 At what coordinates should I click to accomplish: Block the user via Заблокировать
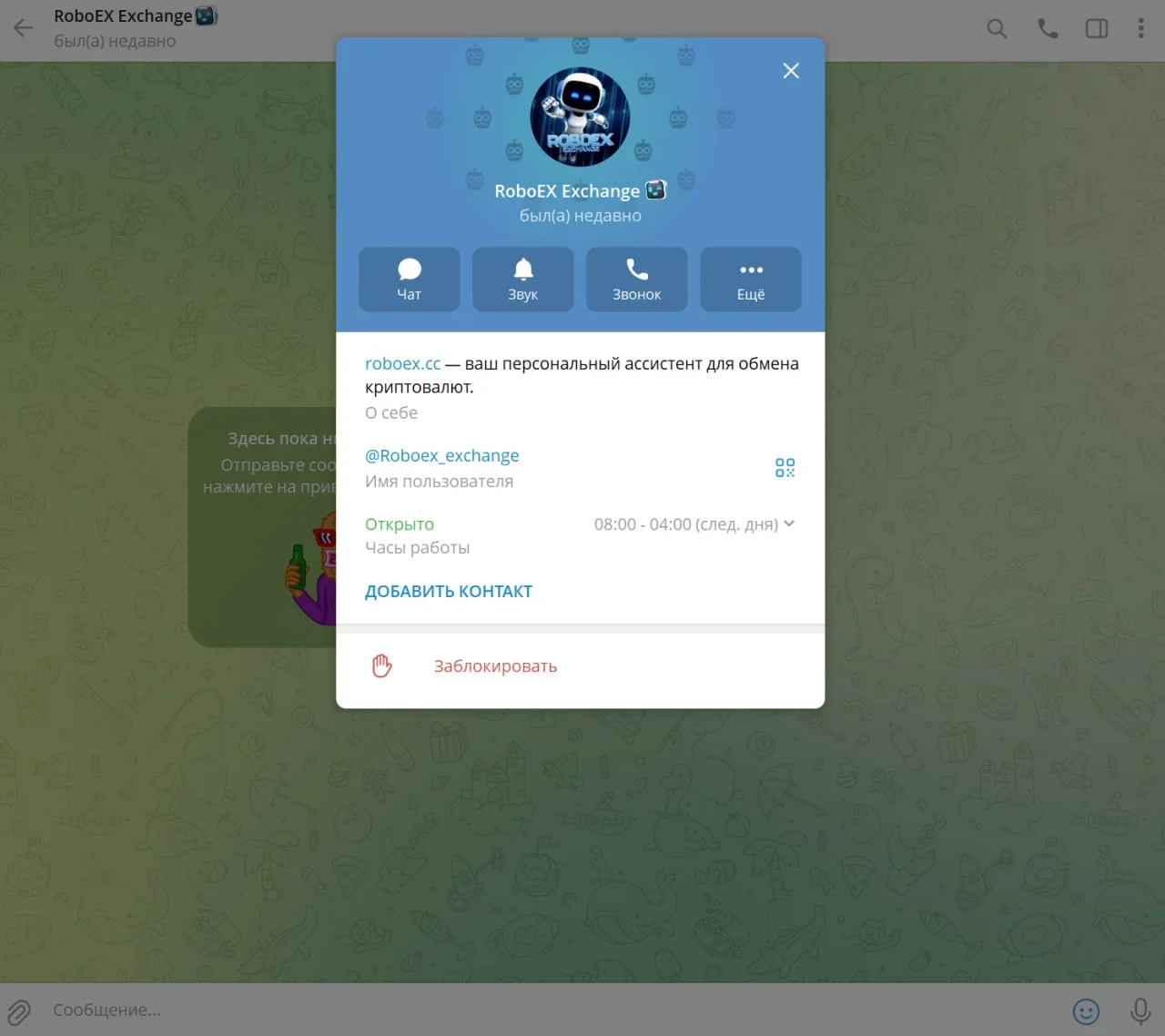point(495,666)
